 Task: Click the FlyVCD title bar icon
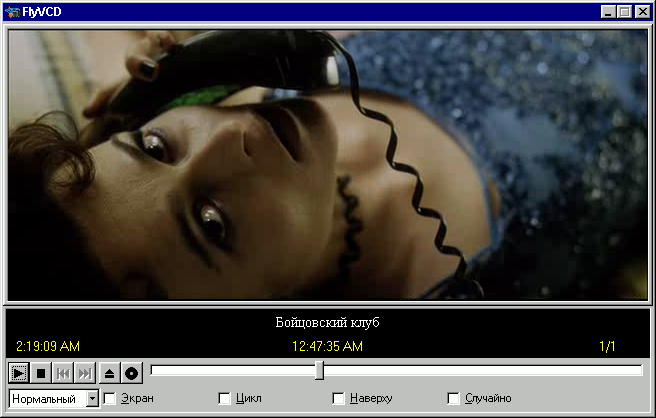pos(12,12)
